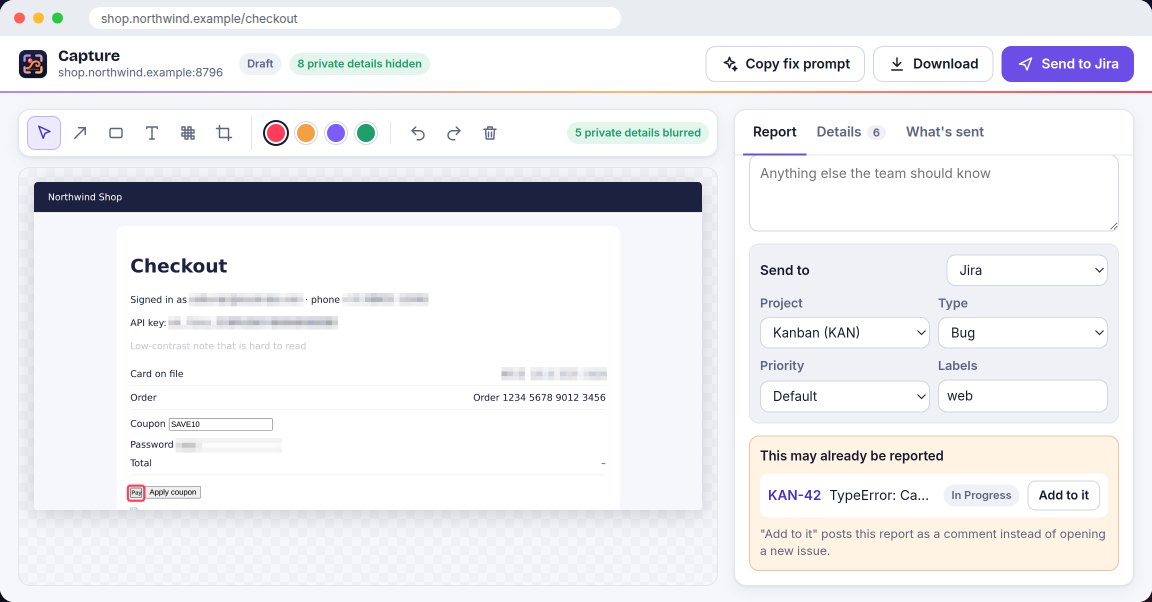This screenshot has width=1152, height=602.
Task: Click the Checkout heading in screenshot
Action: (179, 265)
